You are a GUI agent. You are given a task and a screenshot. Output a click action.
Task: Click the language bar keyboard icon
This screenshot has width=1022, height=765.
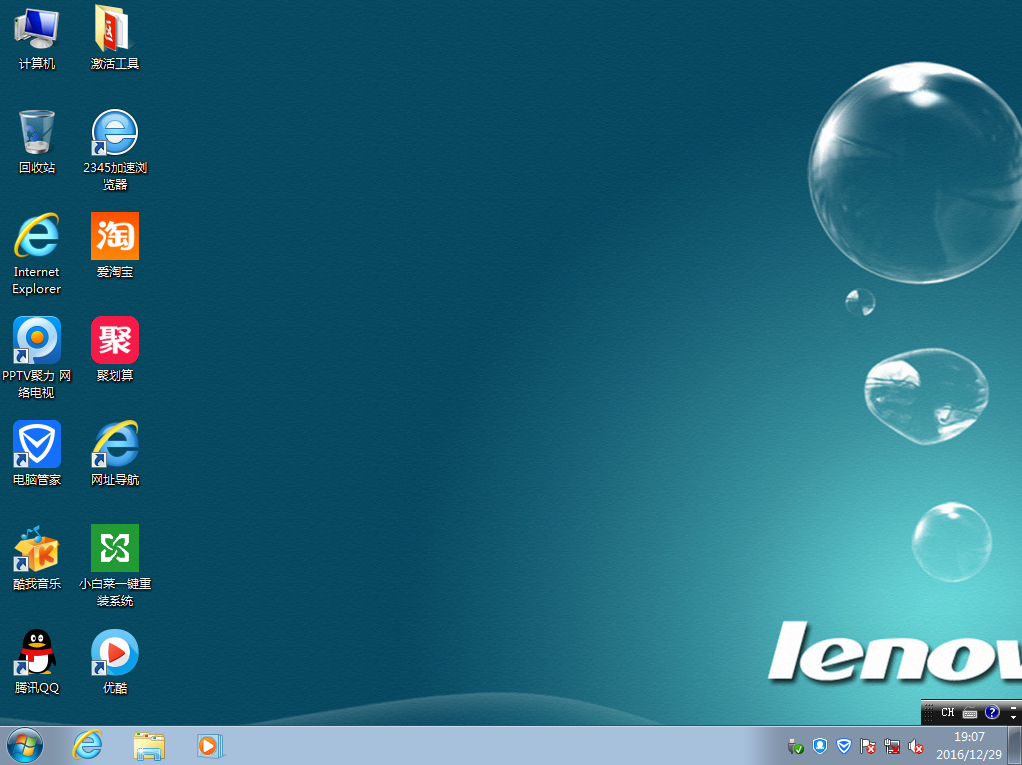[x=970, y=712]
